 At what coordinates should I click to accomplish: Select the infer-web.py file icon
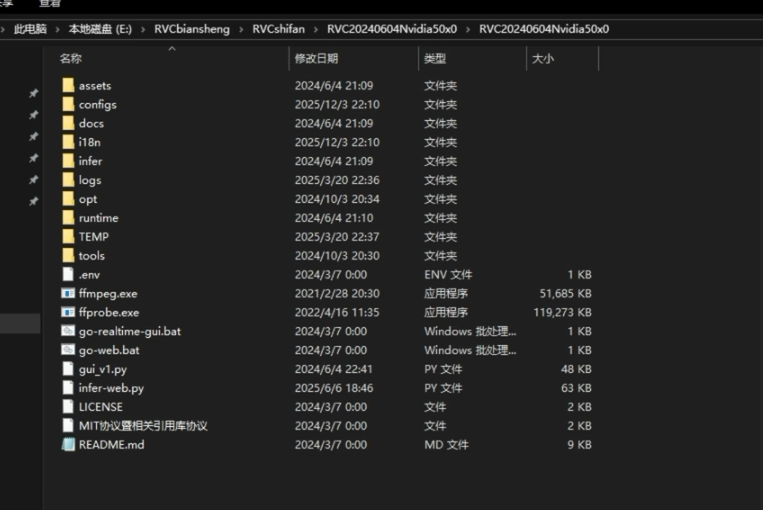point(68,388)
